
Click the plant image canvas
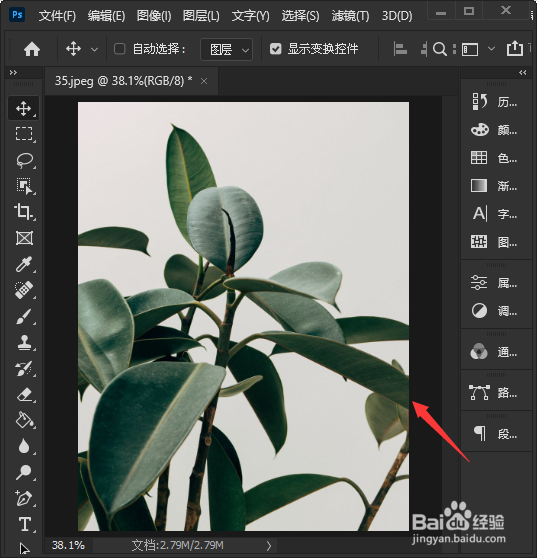(243, 316)
